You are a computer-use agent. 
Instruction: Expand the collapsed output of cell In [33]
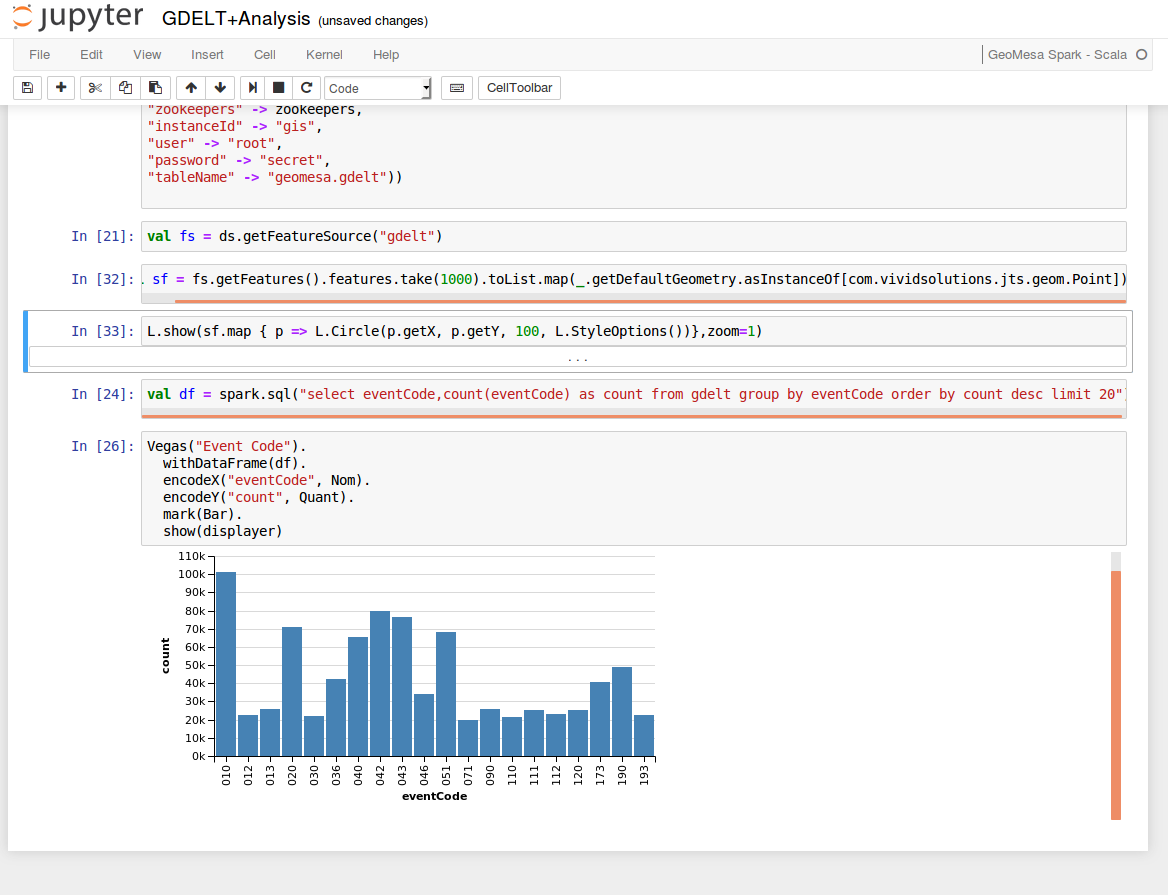pyautogui.click(x=578, y=357)
